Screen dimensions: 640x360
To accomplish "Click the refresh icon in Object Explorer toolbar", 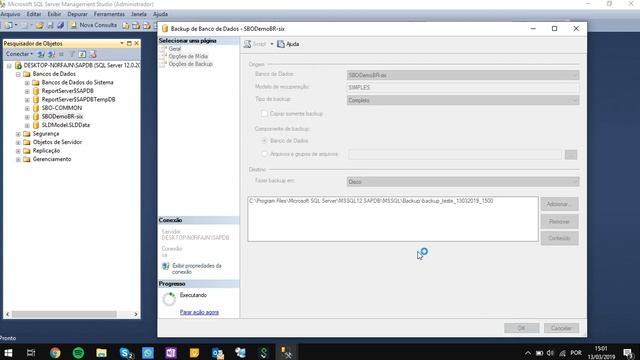I will pos(82,54).
